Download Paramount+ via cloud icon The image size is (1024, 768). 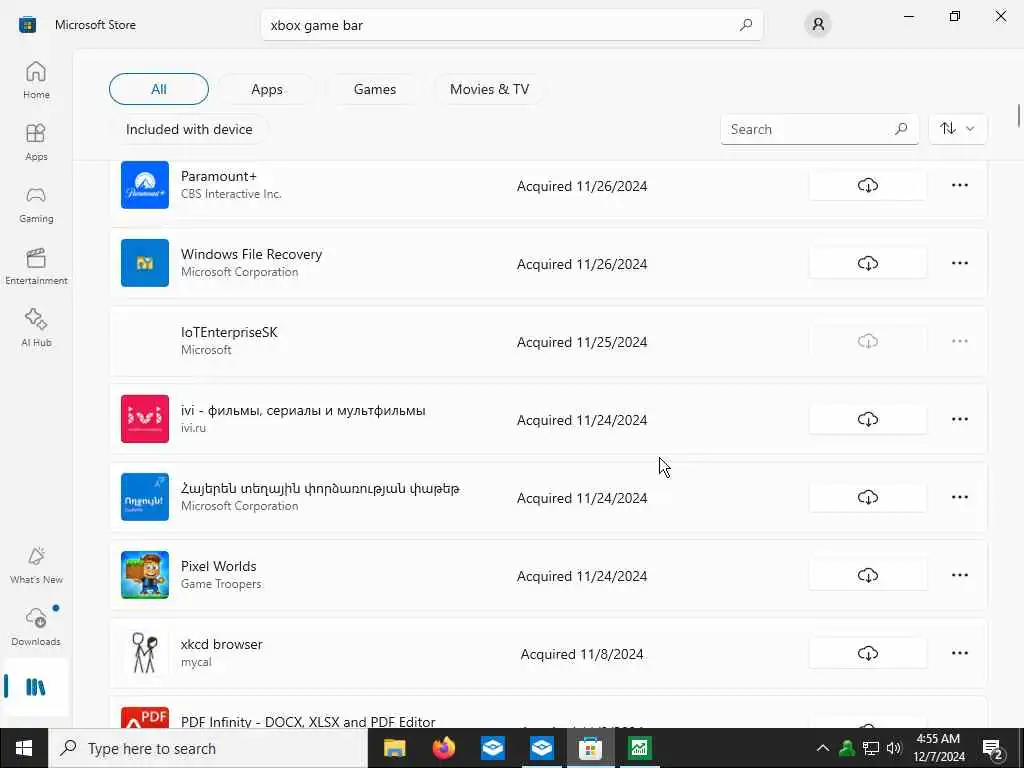click(x=867, y=185)
